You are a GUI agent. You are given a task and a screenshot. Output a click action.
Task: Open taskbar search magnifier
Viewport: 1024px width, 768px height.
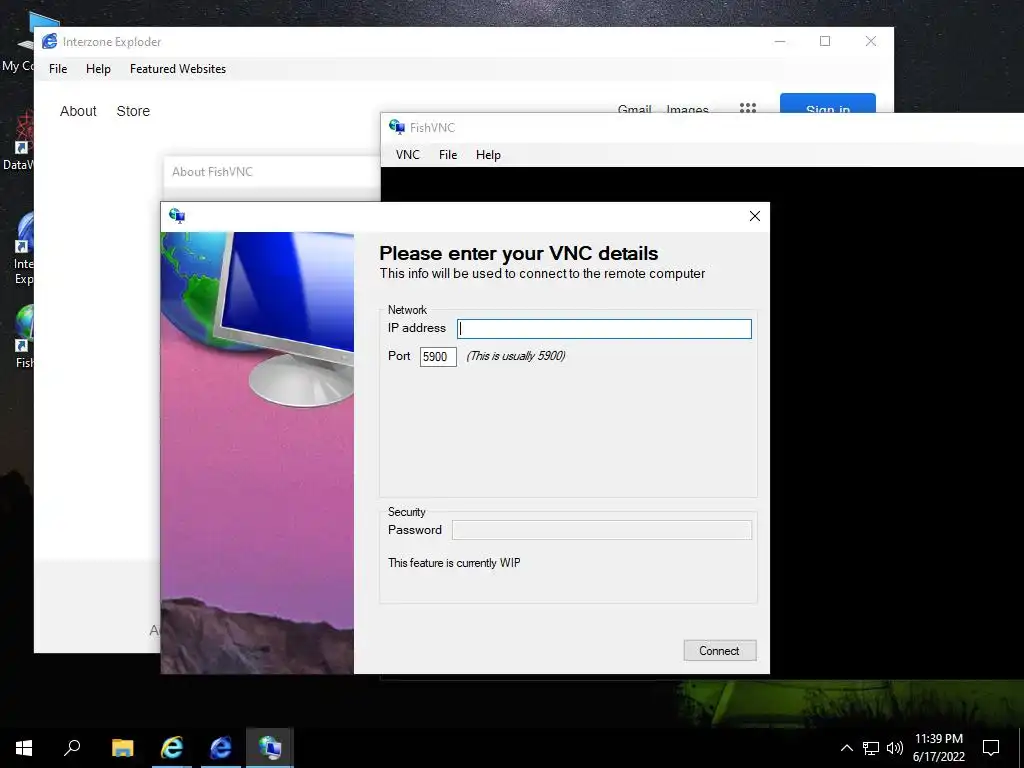pyautogui.click(x=72, y=748)
